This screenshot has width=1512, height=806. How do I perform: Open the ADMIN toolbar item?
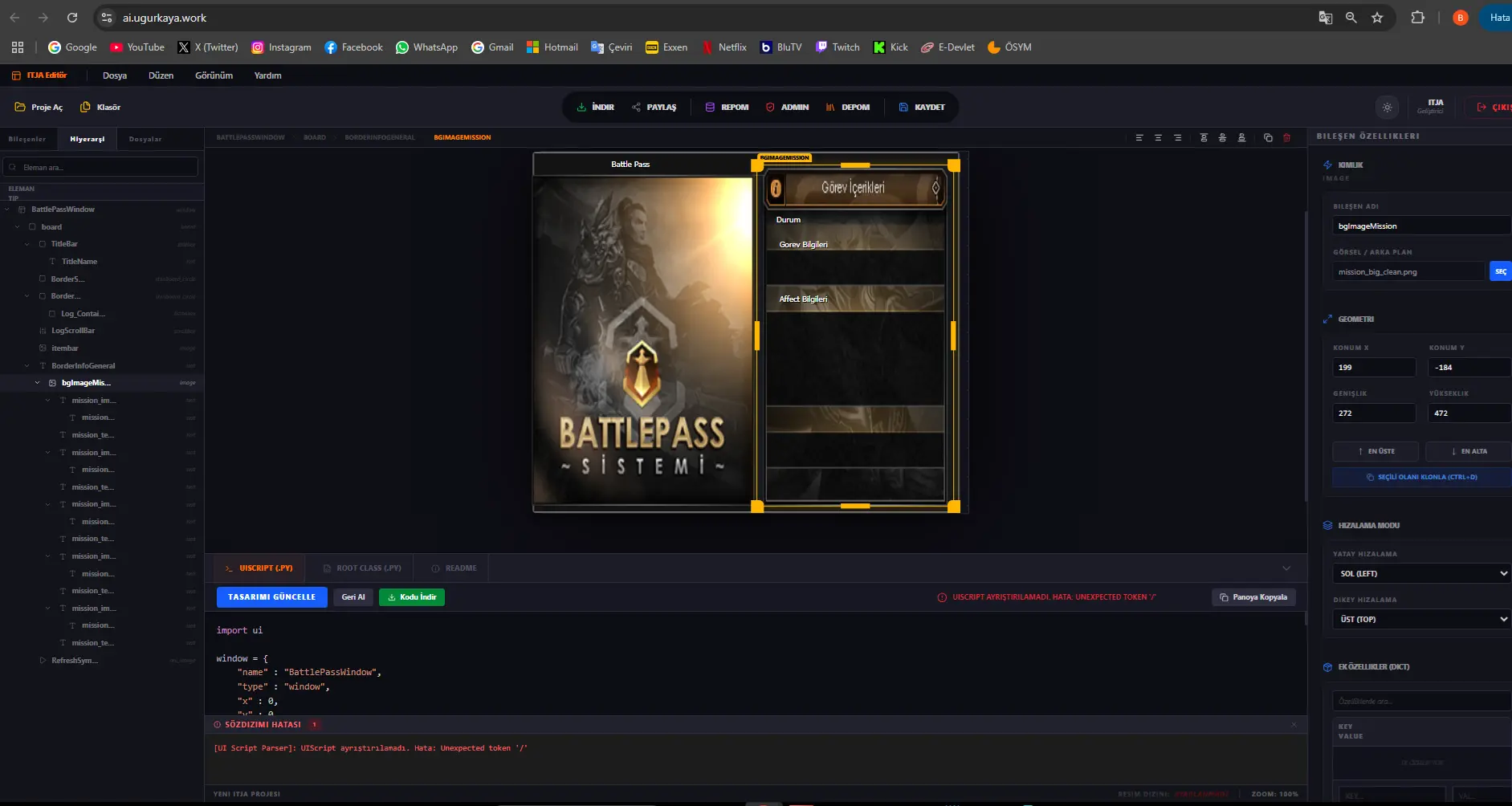coord(787,107)
